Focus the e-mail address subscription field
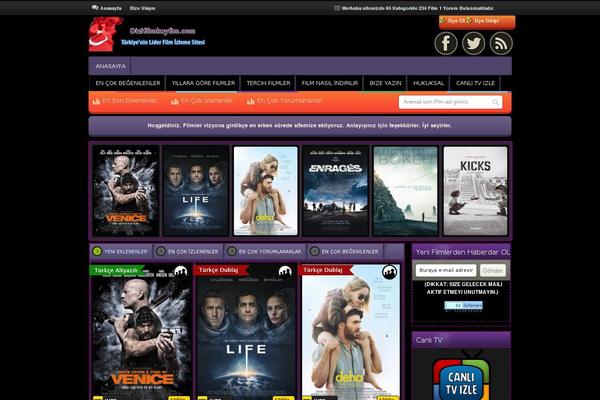Screen dimensions: 600x400 446,270
